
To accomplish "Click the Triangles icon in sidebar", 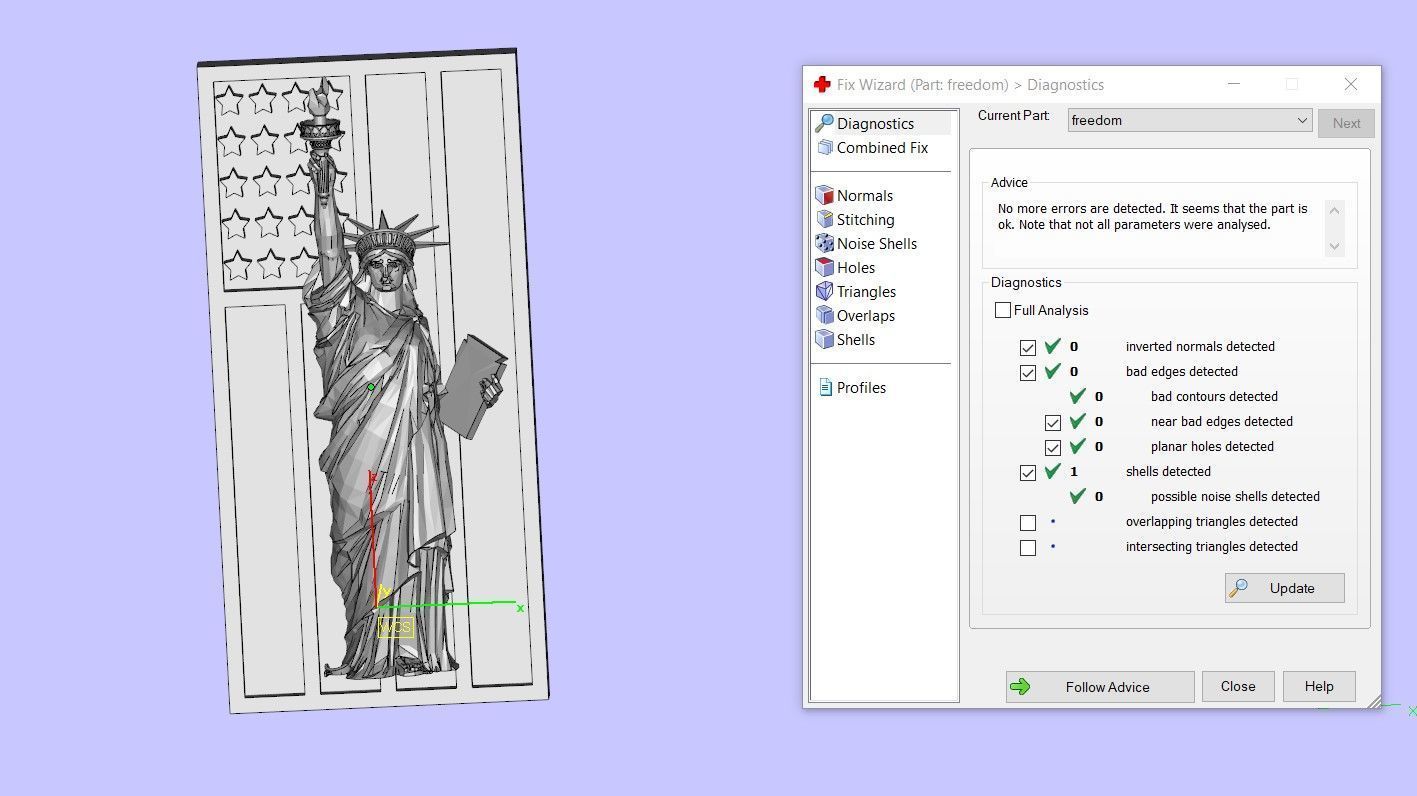I will pyautogui.click(x=825, y=291).
